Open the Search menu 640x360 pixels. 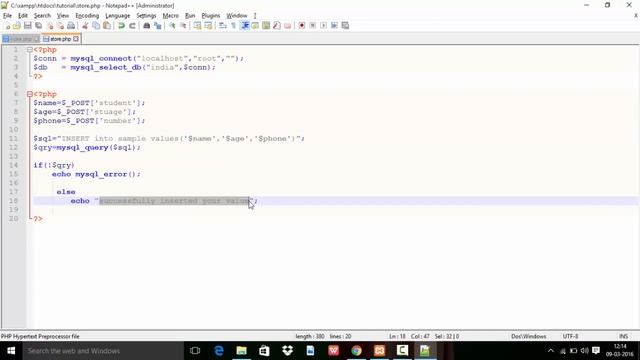point(42,16)
